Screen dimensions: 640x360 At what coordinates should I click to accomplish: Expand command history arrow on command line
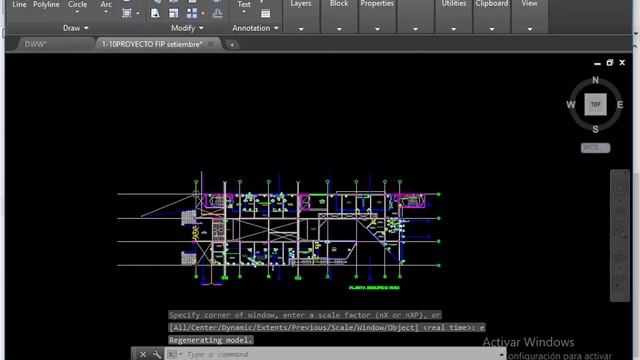[501, 354]
